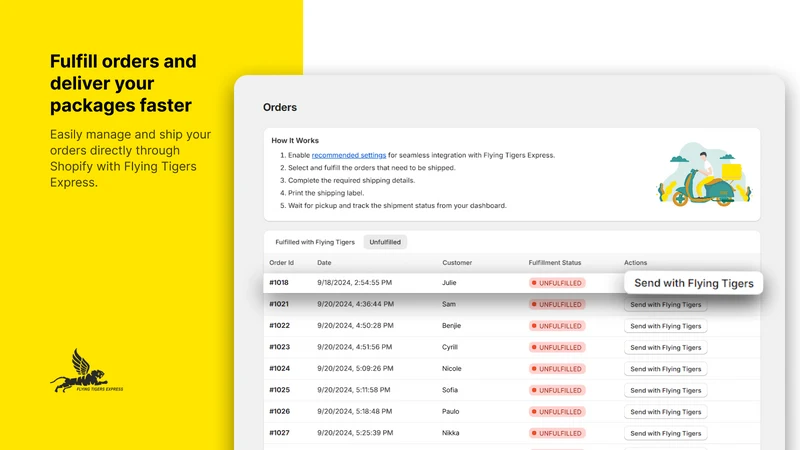Viewport: 800px width, 450px height.
Task: Click customer name Paulo
Action: (451, 411)
